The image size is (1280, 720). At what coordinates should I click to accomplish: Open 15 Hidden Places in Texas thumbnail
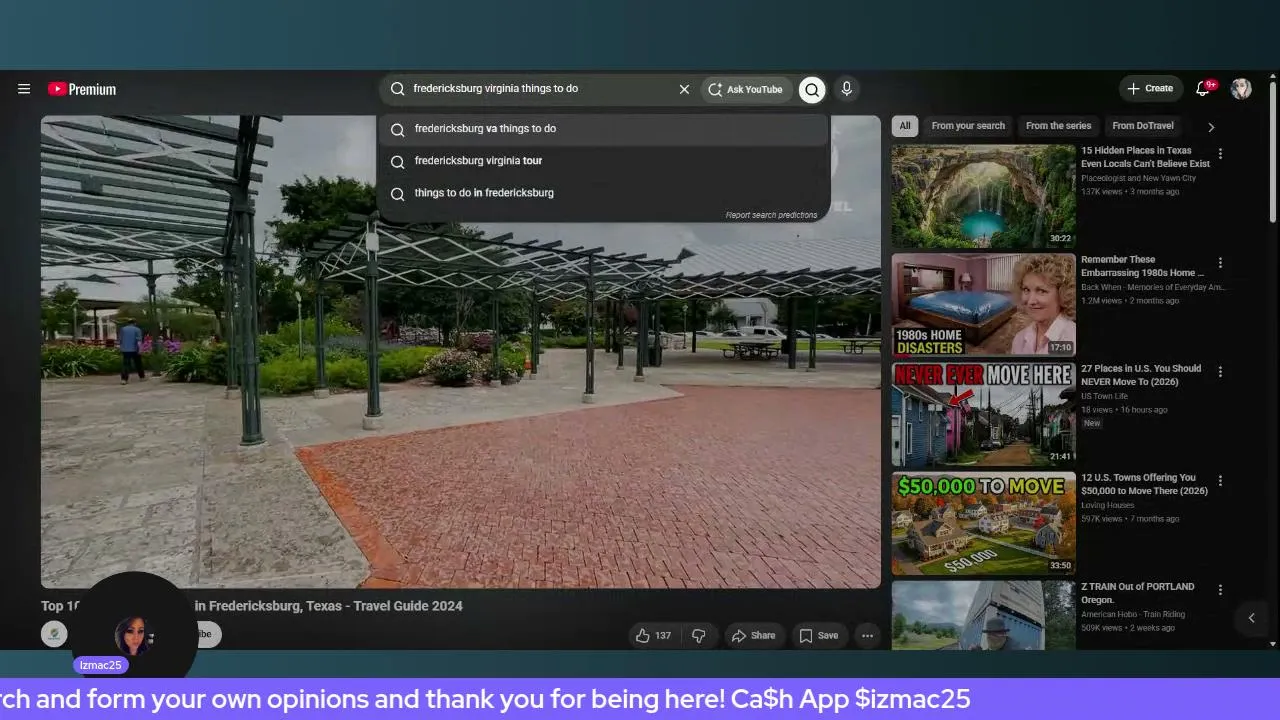coord(984,196)
